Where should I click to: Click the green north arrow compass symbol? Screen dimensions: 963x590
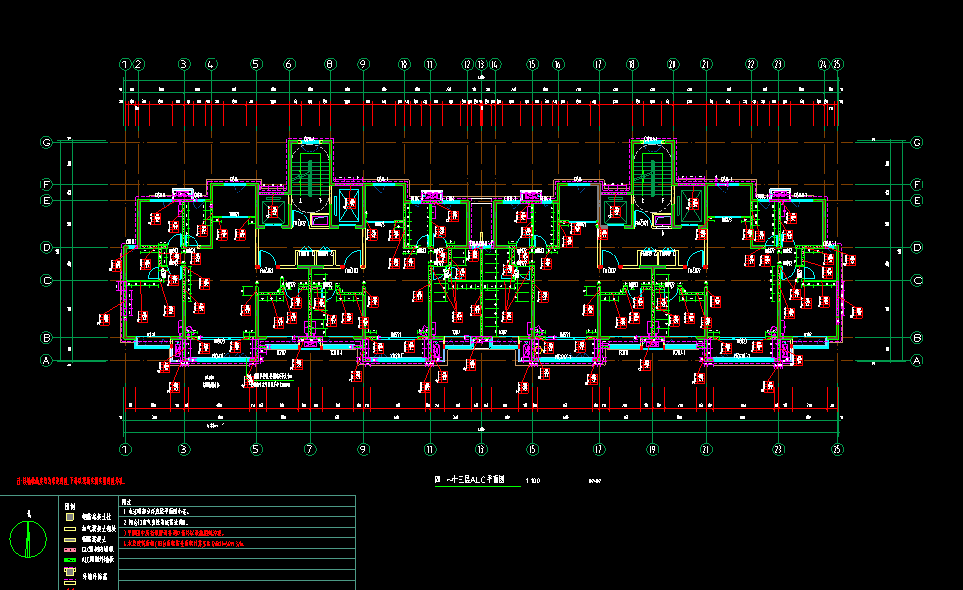tap(28, 540)
